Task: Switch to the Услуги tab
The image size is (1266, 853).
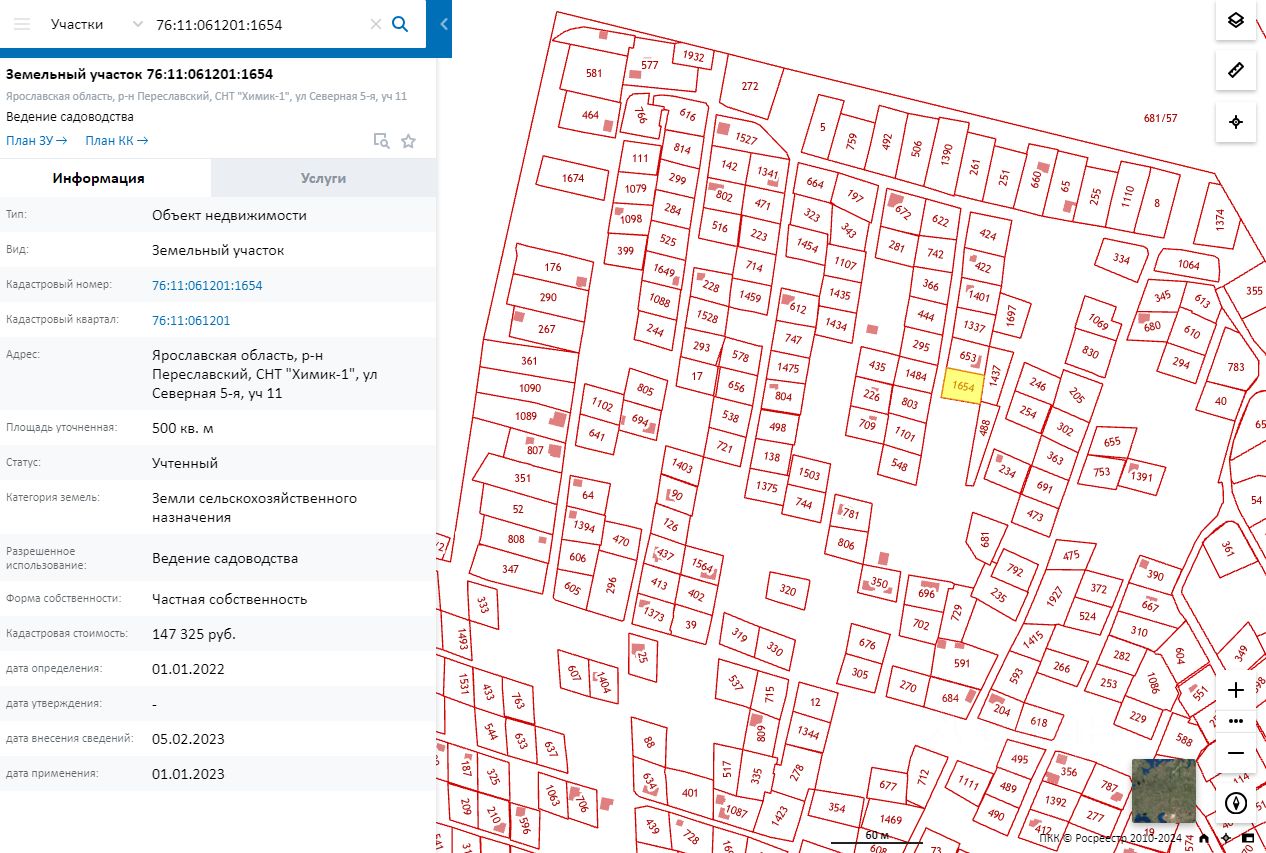Action: tap(323, 178)
